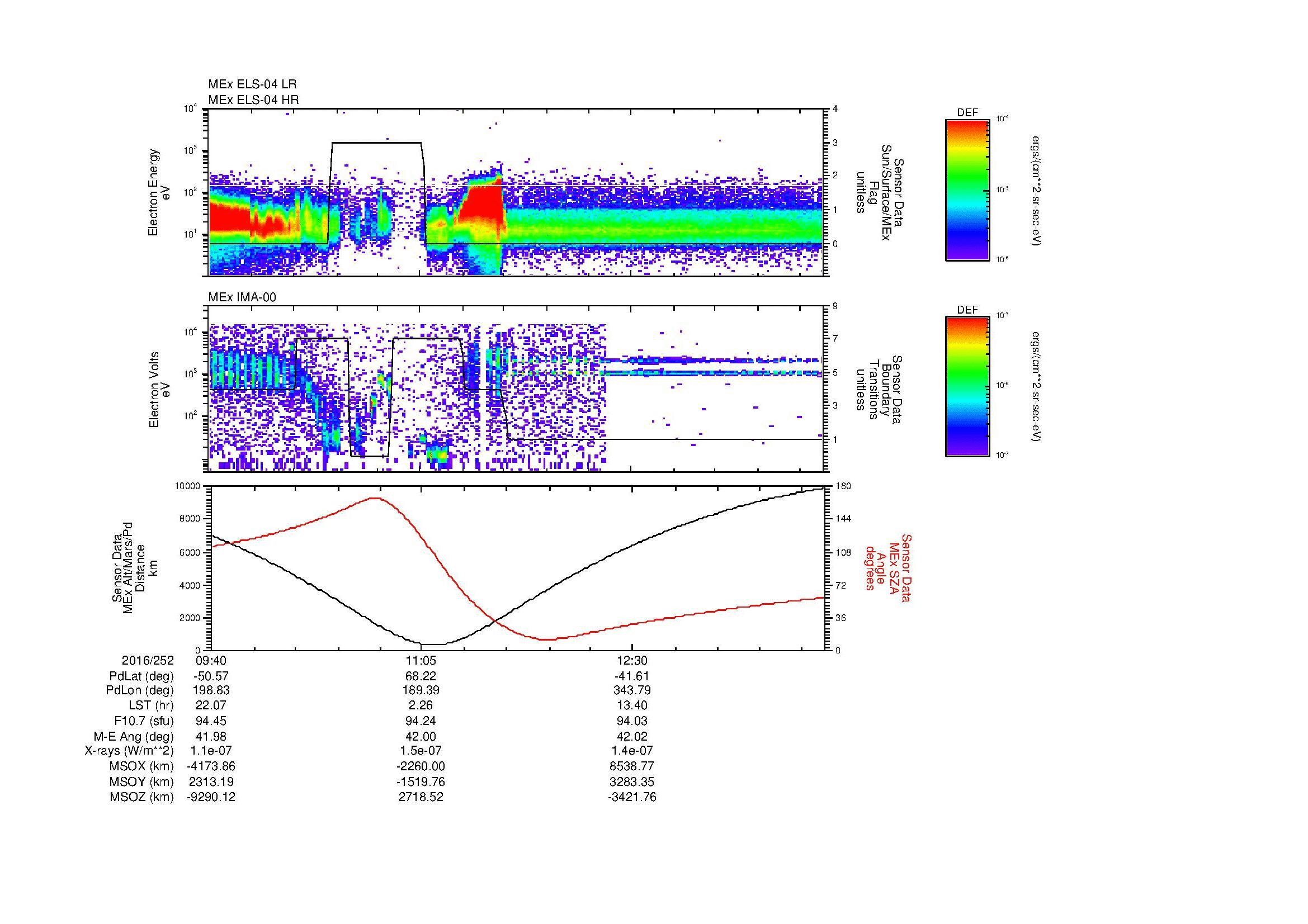Click the 'MEx IMA-00' panel title

(x=242, y=297)
